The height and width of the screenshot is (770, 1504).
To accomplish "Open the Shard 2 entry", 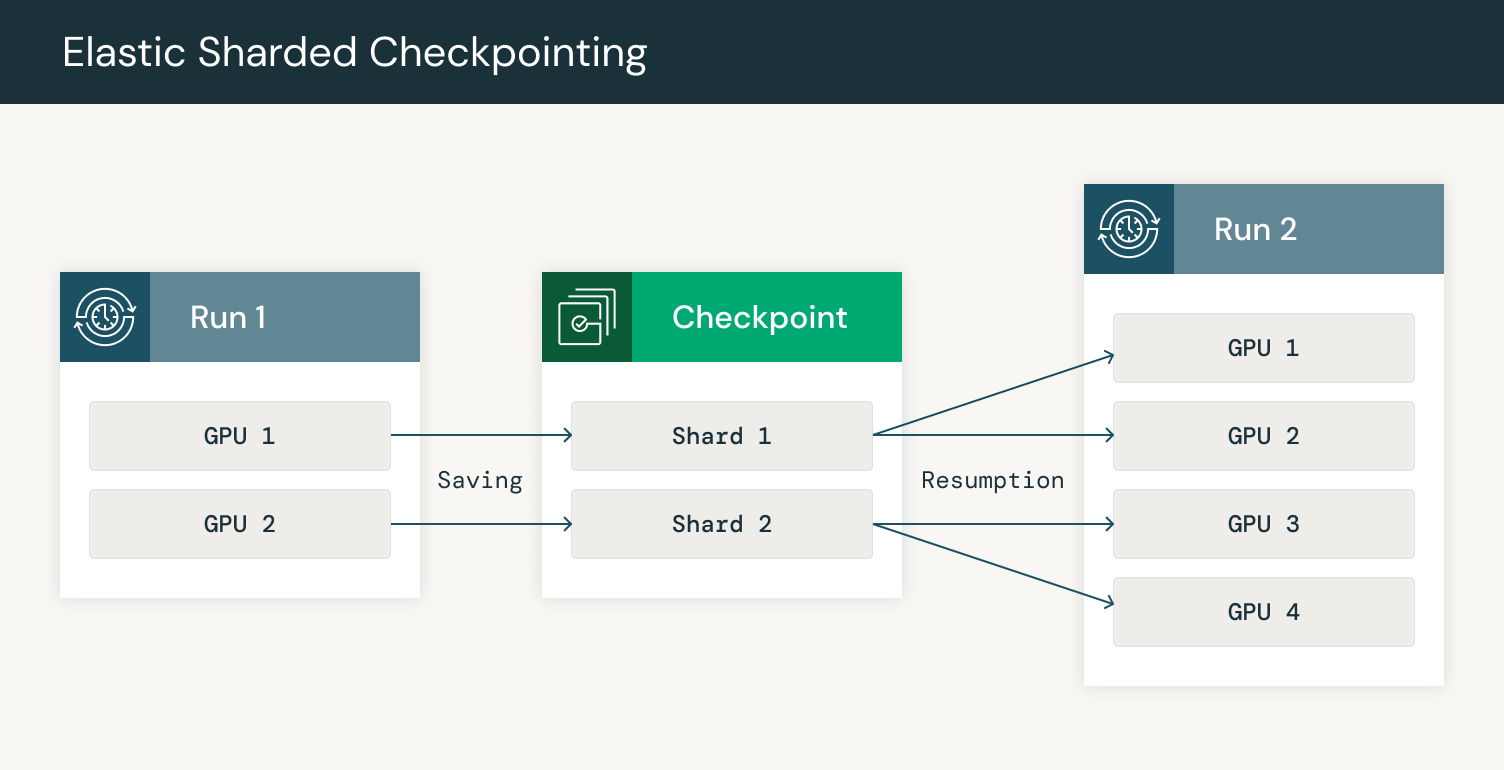I will tap(722, 523).
